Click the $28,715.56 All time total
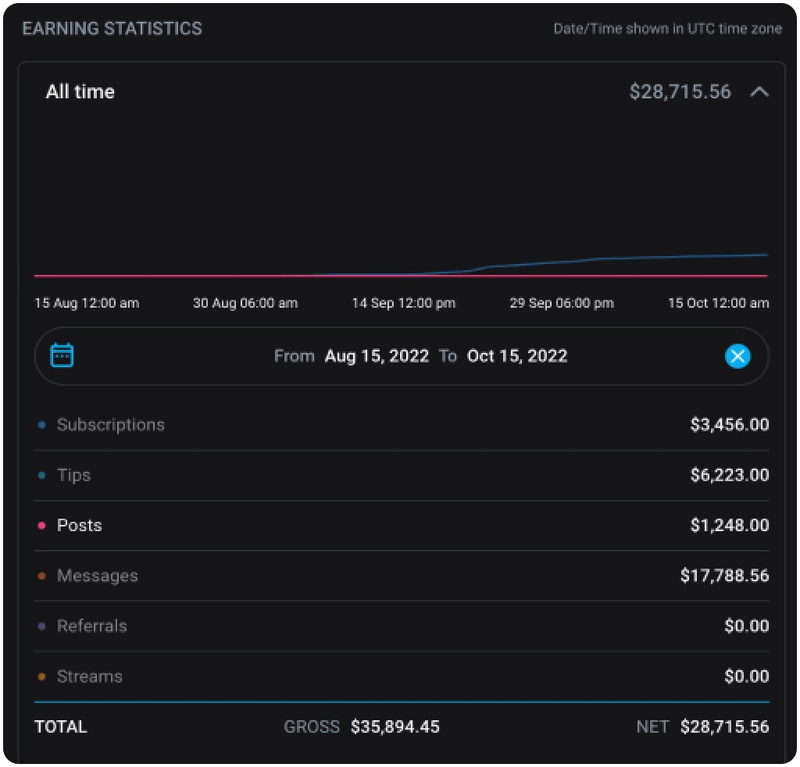 click(680, 92)
